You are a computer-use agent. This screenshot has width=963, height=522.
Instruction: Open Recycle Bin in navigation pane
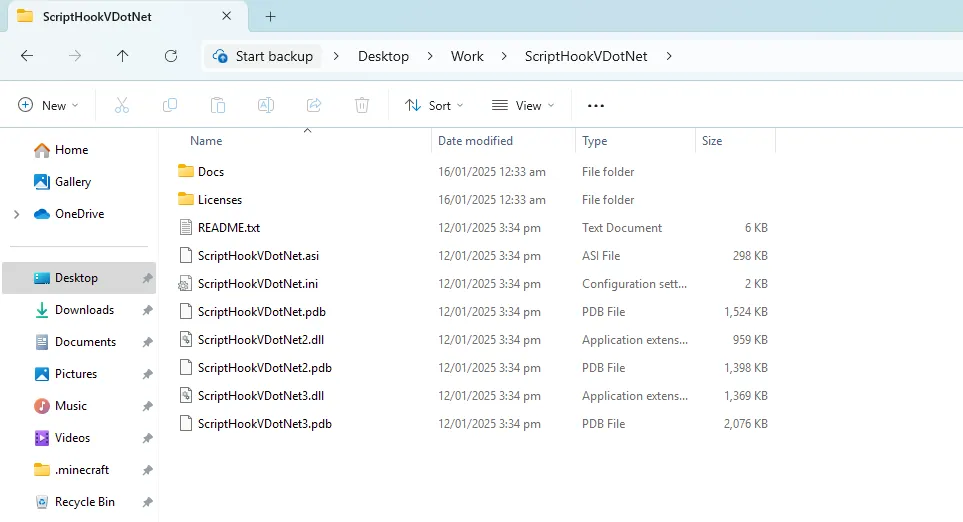79,501
